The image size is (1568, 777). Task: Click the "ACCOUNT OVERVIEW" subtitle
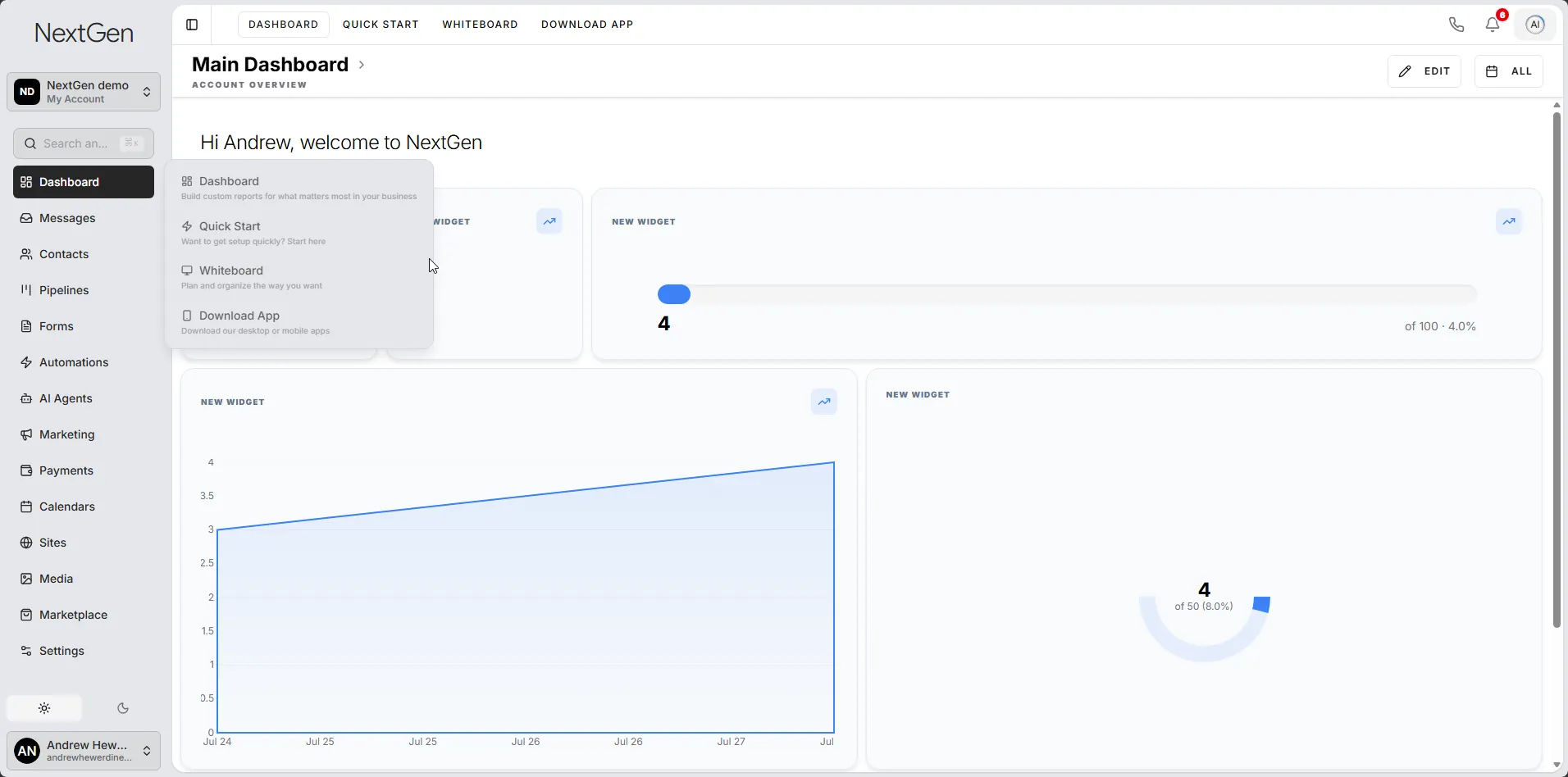249,84
